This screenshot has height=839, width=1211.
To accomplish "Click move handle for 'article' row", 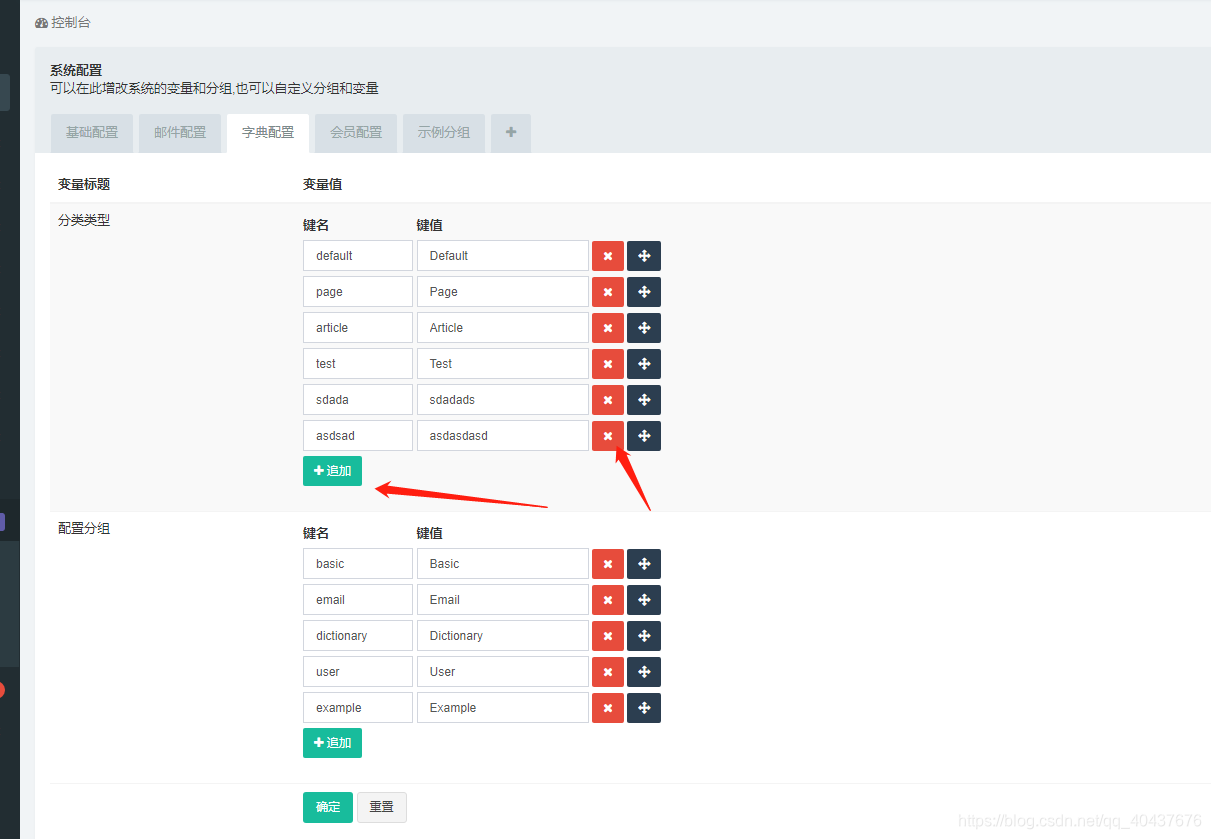I will (x=644, y=328).
